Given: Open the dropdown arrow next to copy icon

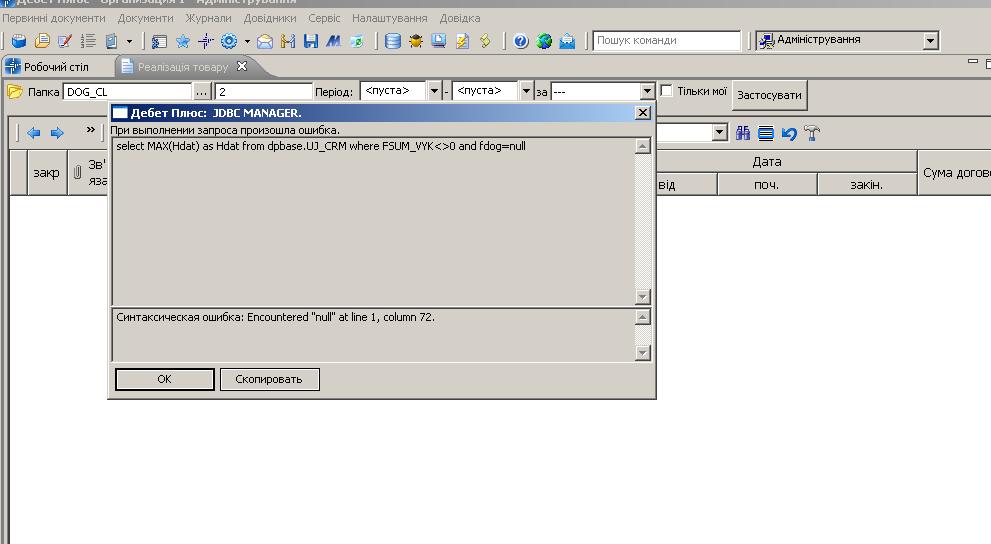Looking at the screenshot, I should 129,42.
